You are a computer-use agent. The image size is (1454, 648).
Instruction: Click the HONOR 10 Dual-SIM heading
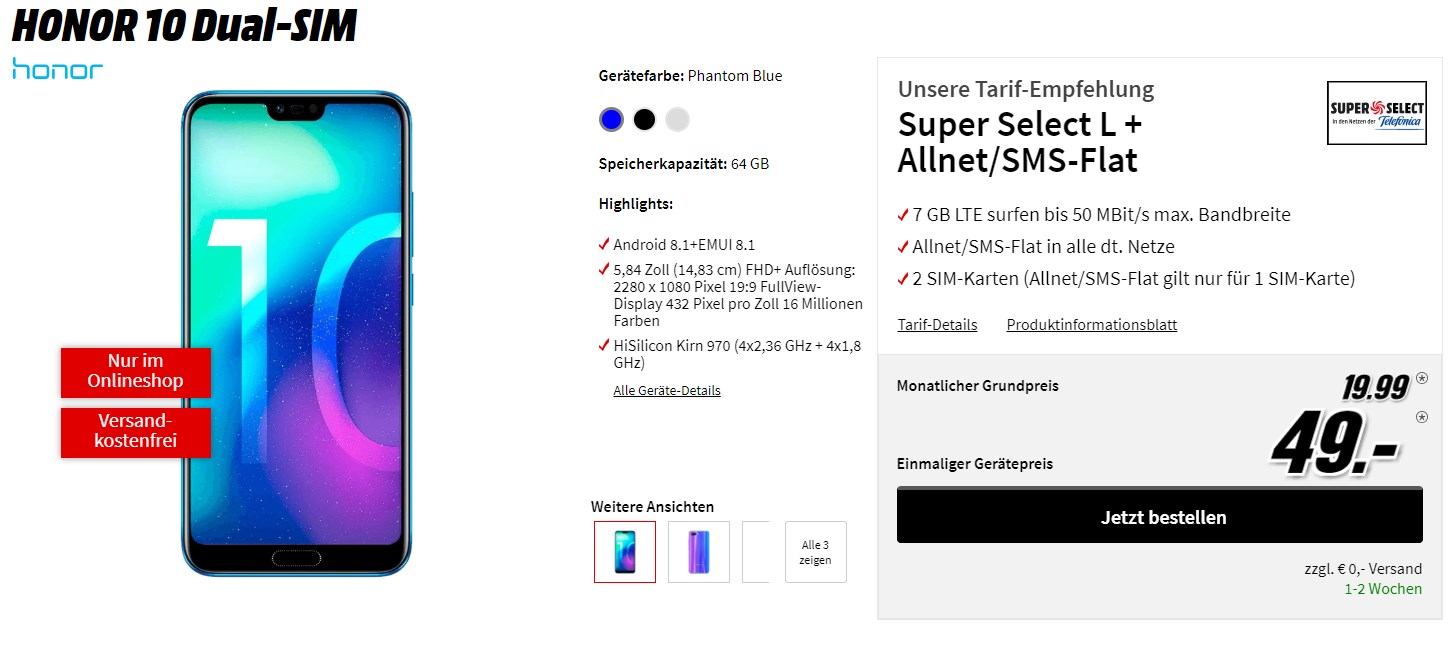[184, 27]
